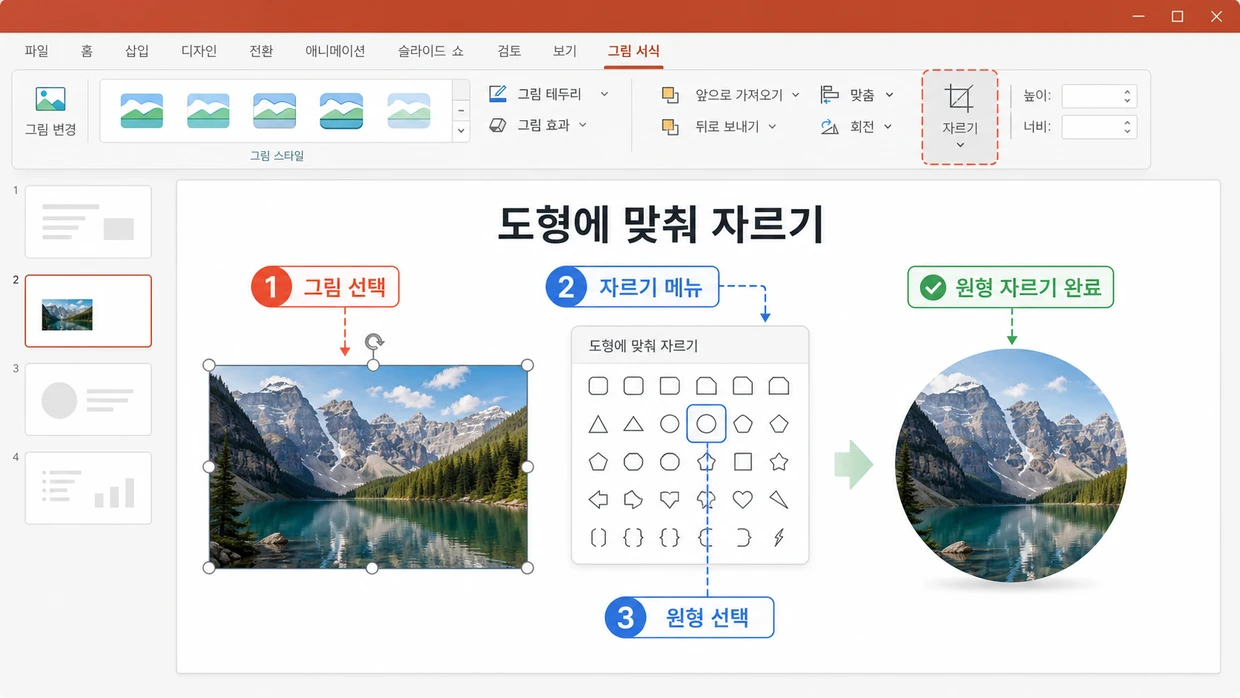Switch to the 애니메이션 tab
The width and height of the screenshot is (1240, 698).
pos(335,51)
